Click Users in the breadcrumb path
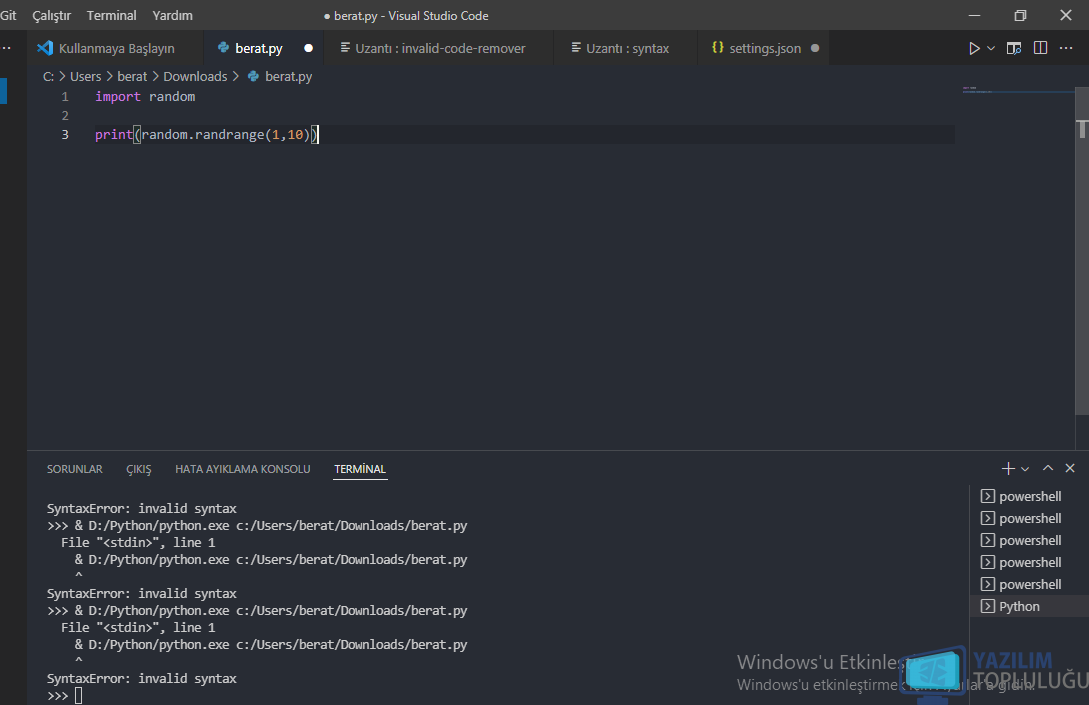The image size is (1089, 705). point(85,76)
